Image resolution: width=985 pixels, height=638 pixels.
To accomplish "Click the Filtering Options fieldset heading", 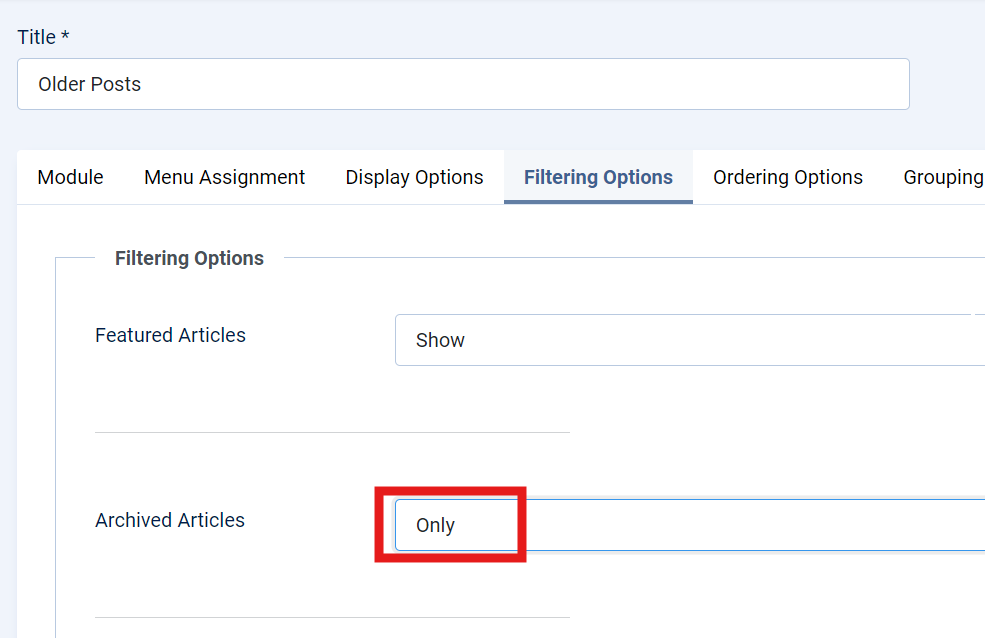I will [x=189, y=258].
